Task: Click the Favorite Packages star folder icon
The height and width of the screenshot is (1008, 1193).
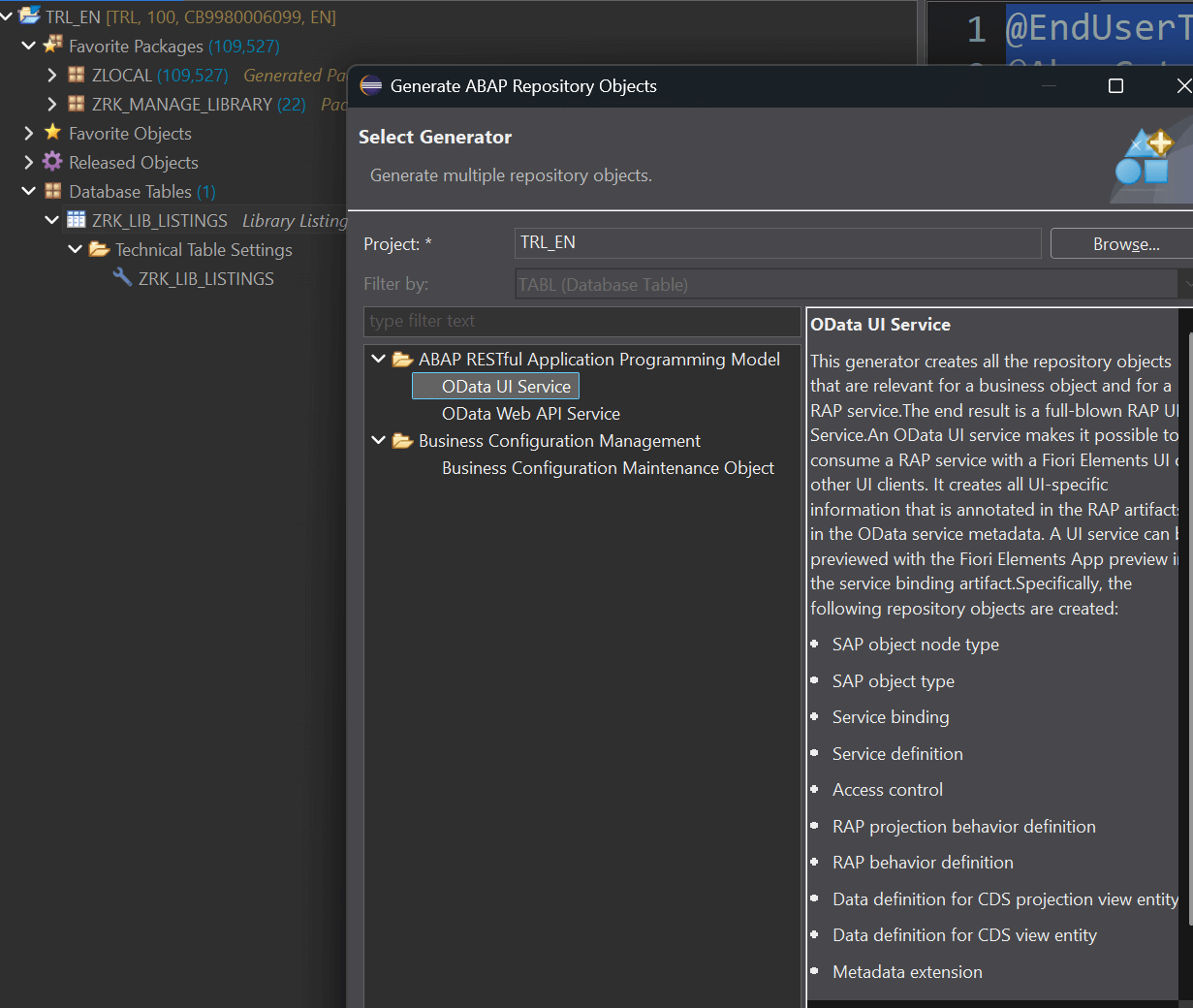Action: pos(52,45)
